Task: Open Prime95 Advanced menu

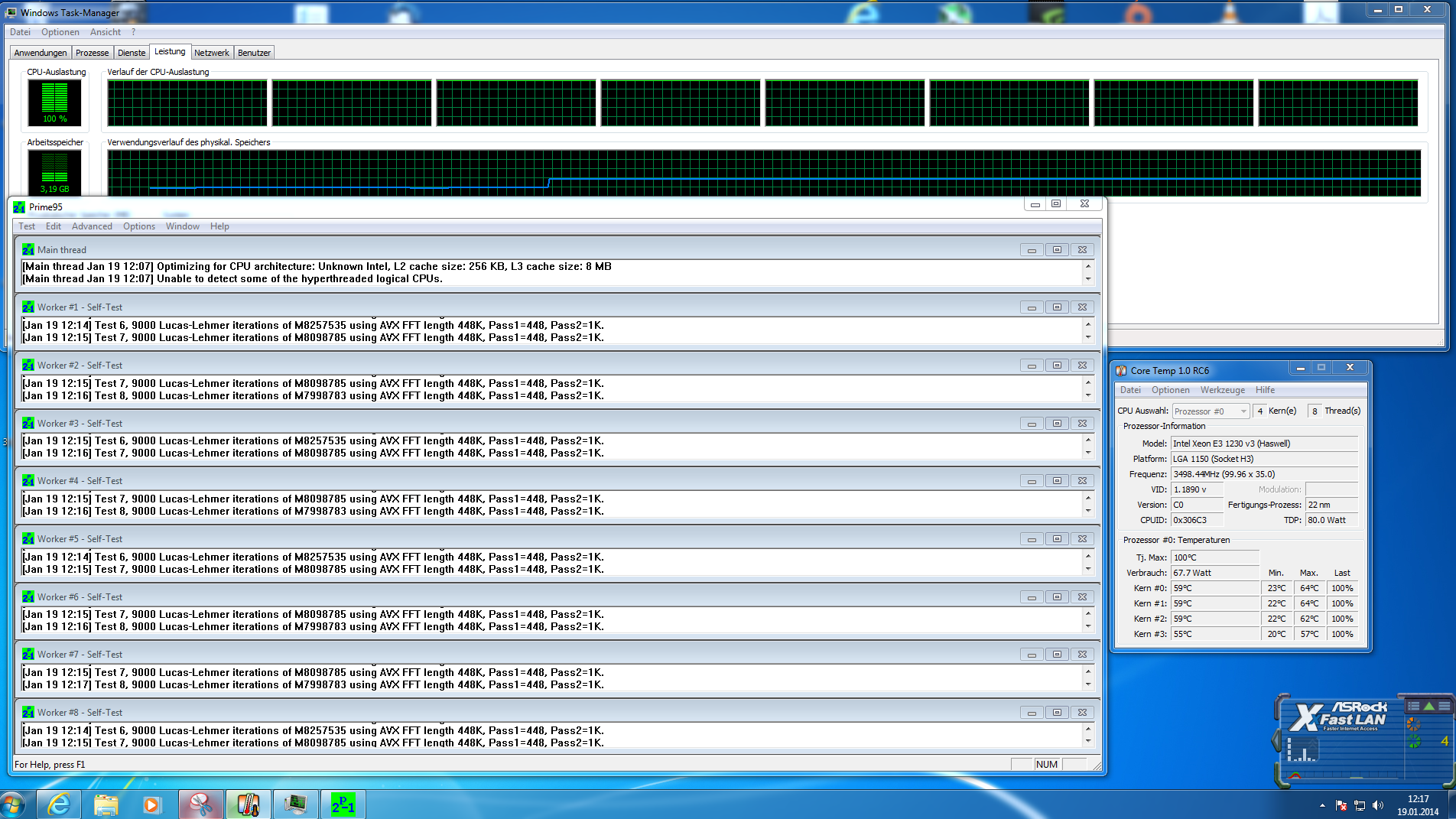Action: 92,226
